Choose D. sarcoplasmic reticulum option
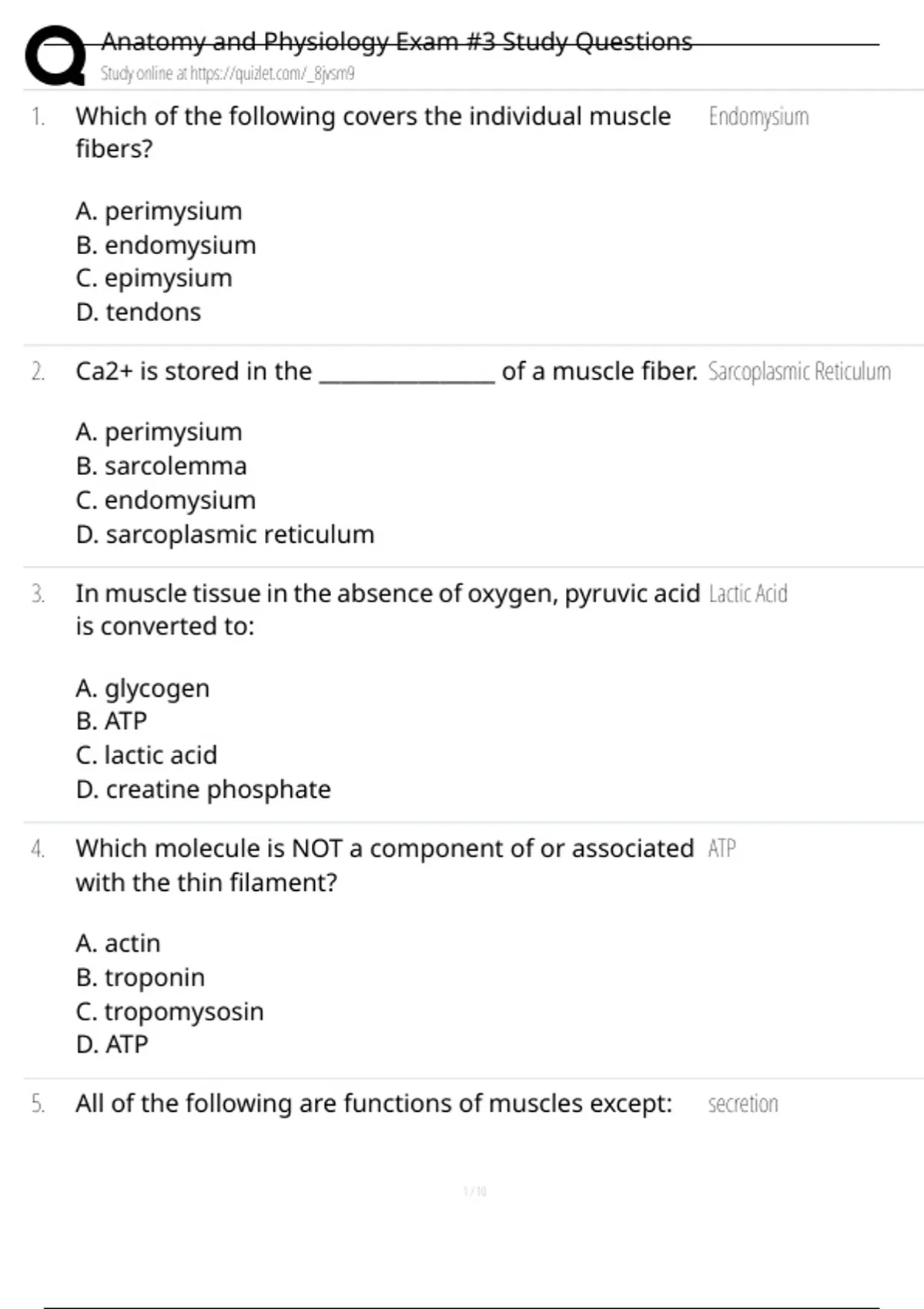The height and width of the screenshot is (1309, 924). click(x=225, y=534)
